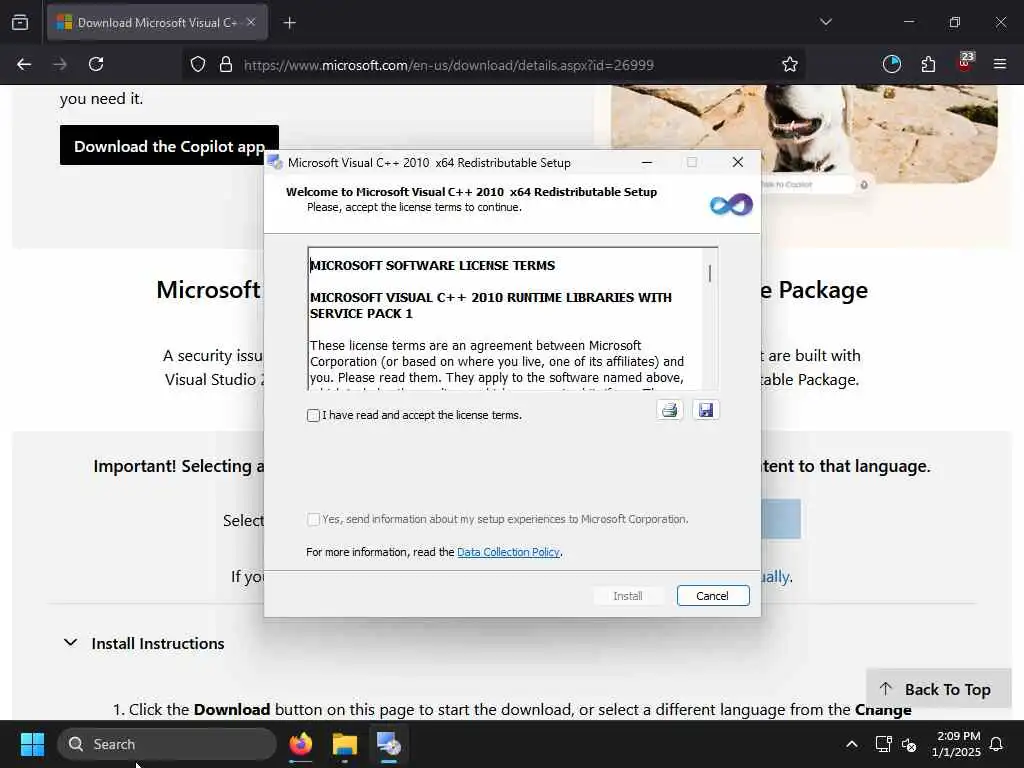Viewport: 1024px width, 768px height.
Task: Open Firefox View in tab strip
Action: 20,23
